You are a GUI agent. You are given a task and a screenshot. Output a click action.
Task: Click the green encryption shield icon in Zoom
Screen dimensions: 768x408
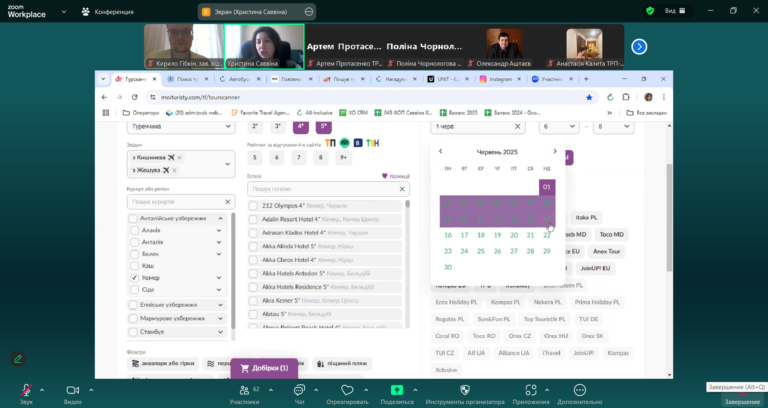(x=650, y=11)
